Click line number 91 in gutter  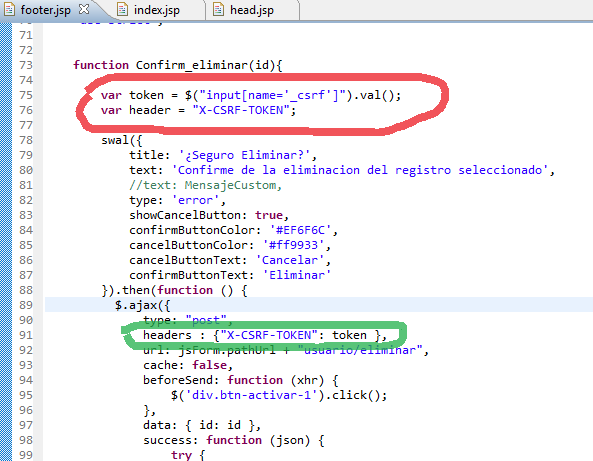tap(26, 335)
